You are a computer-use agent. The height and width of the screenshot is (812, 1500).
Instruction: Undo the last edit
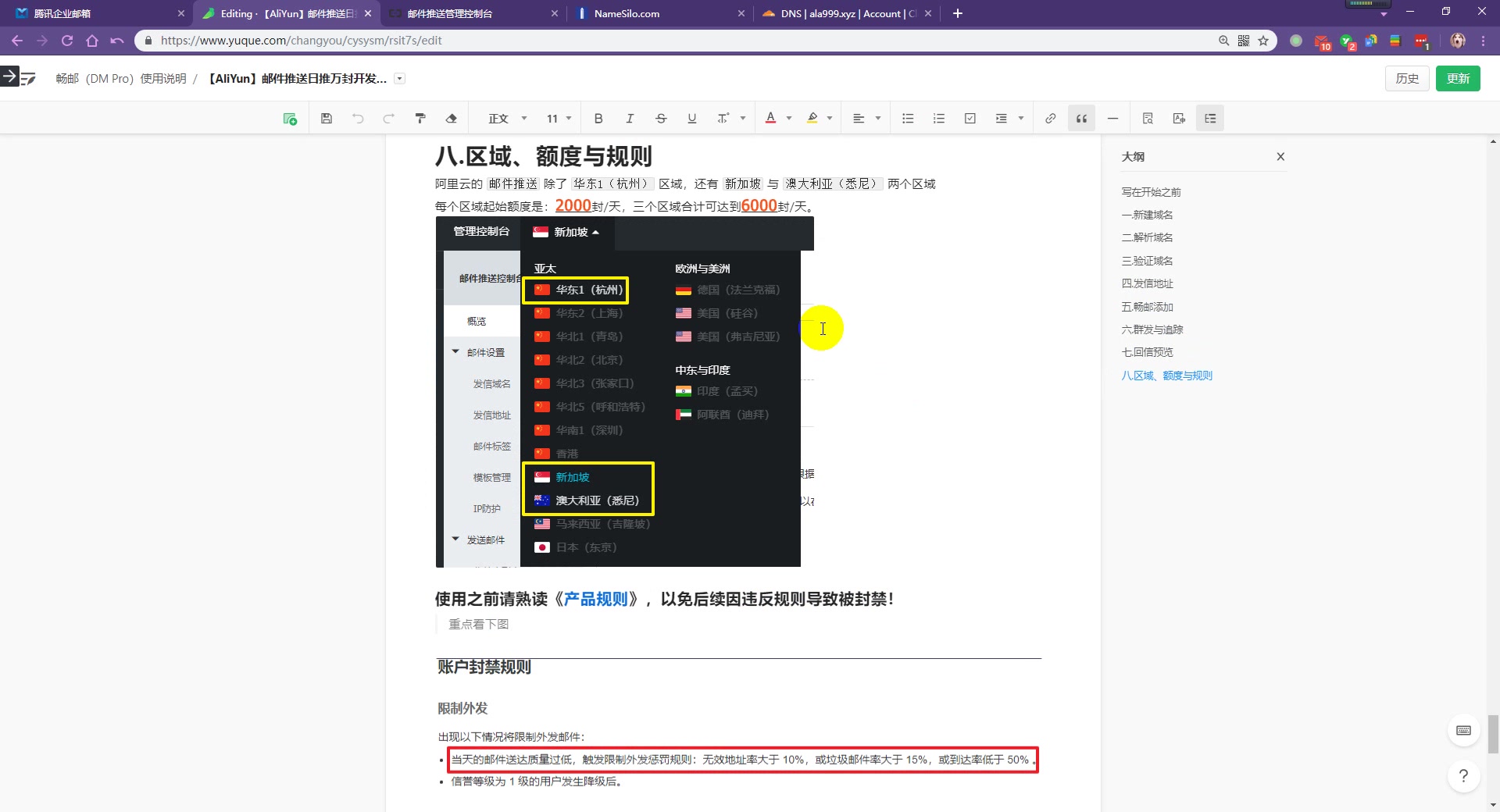[x=358, y=119]
